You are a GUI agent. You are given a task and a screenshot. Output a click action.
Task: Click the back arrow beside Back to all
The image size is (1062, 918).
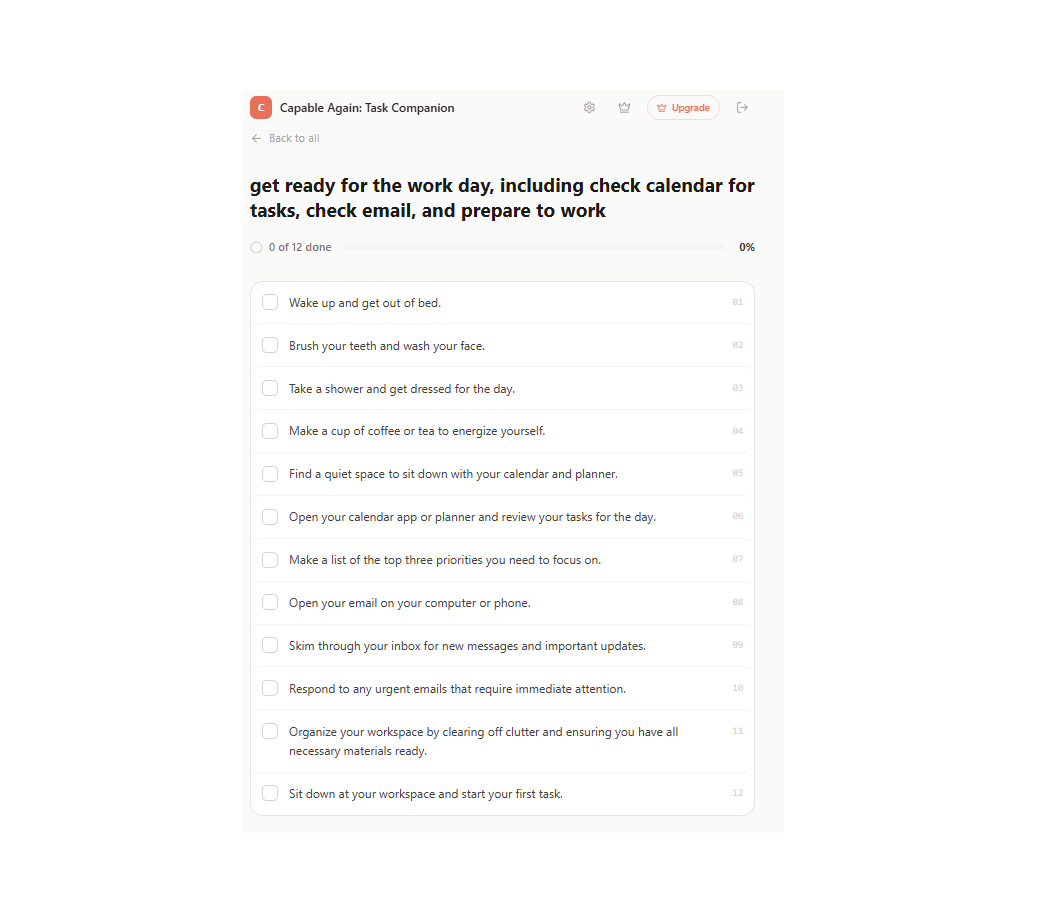click(256, 138)
